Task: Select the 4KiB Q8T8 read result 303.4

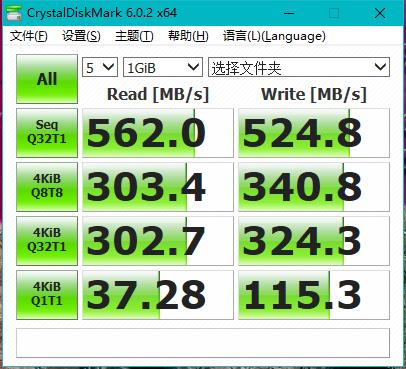Action: [x=158, y=187]
